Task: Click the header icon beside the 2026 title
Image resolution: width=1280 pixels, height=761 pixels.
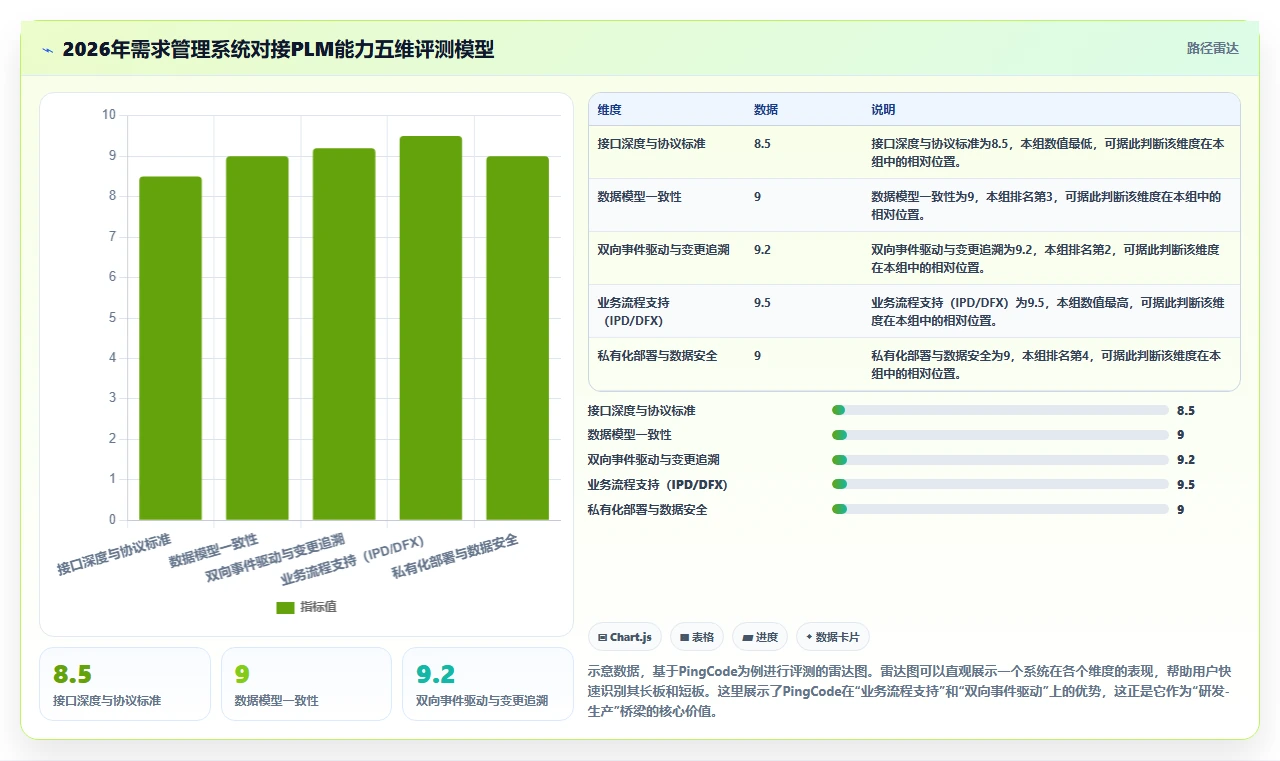Action: pyautogui.click(x=47, y=49)
